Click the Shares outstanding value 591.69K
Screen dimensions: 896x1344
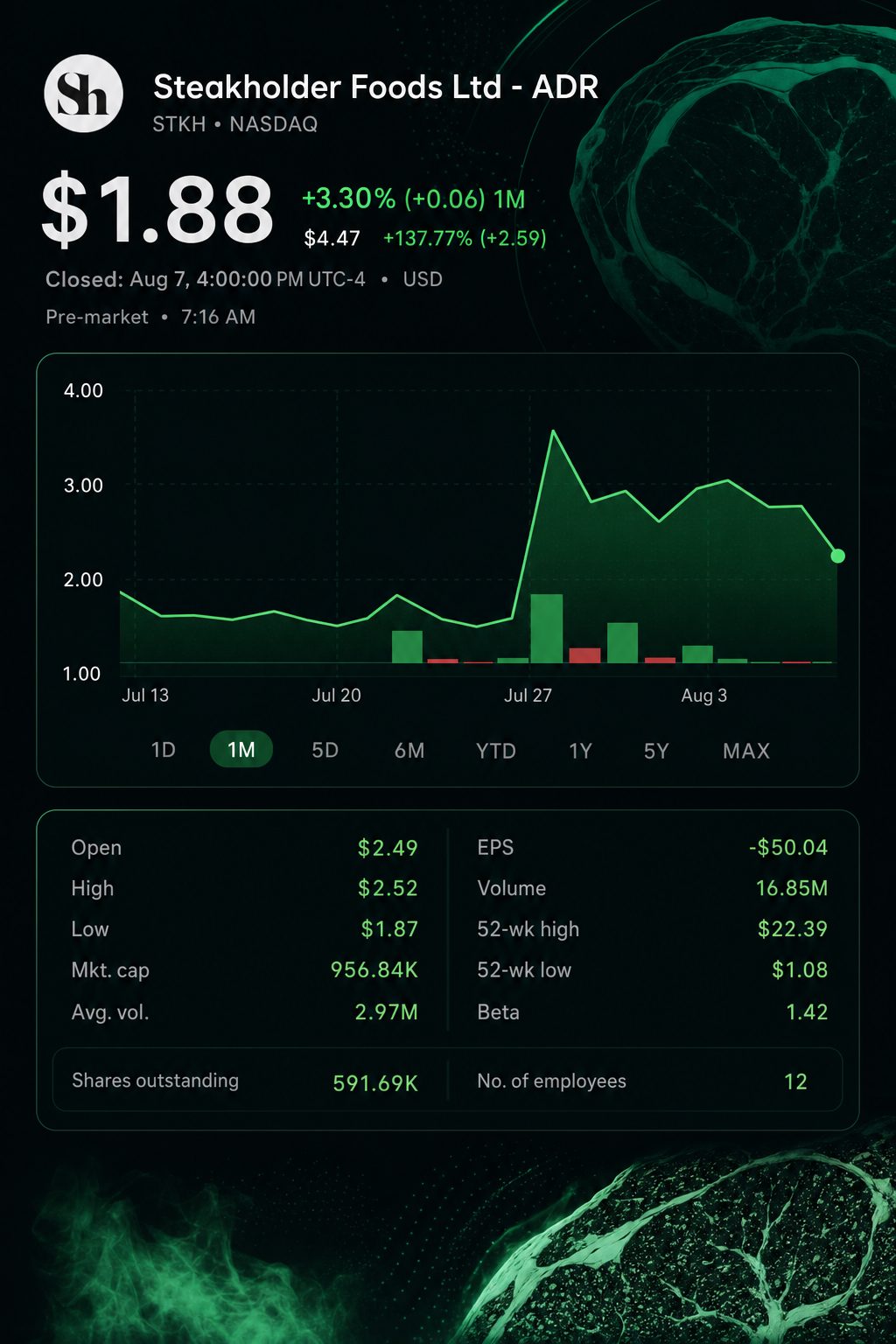click(374, 1082)
